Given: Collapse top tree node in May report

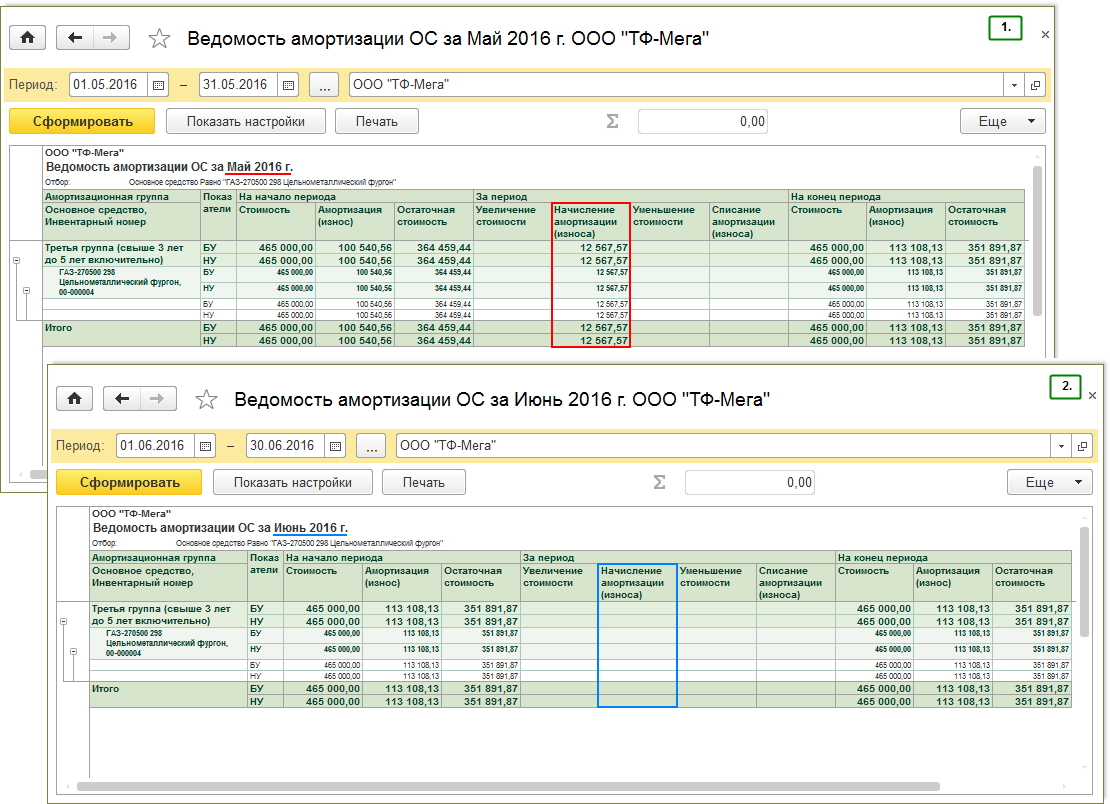Looking at the screenshot, I should pos(17,260).
